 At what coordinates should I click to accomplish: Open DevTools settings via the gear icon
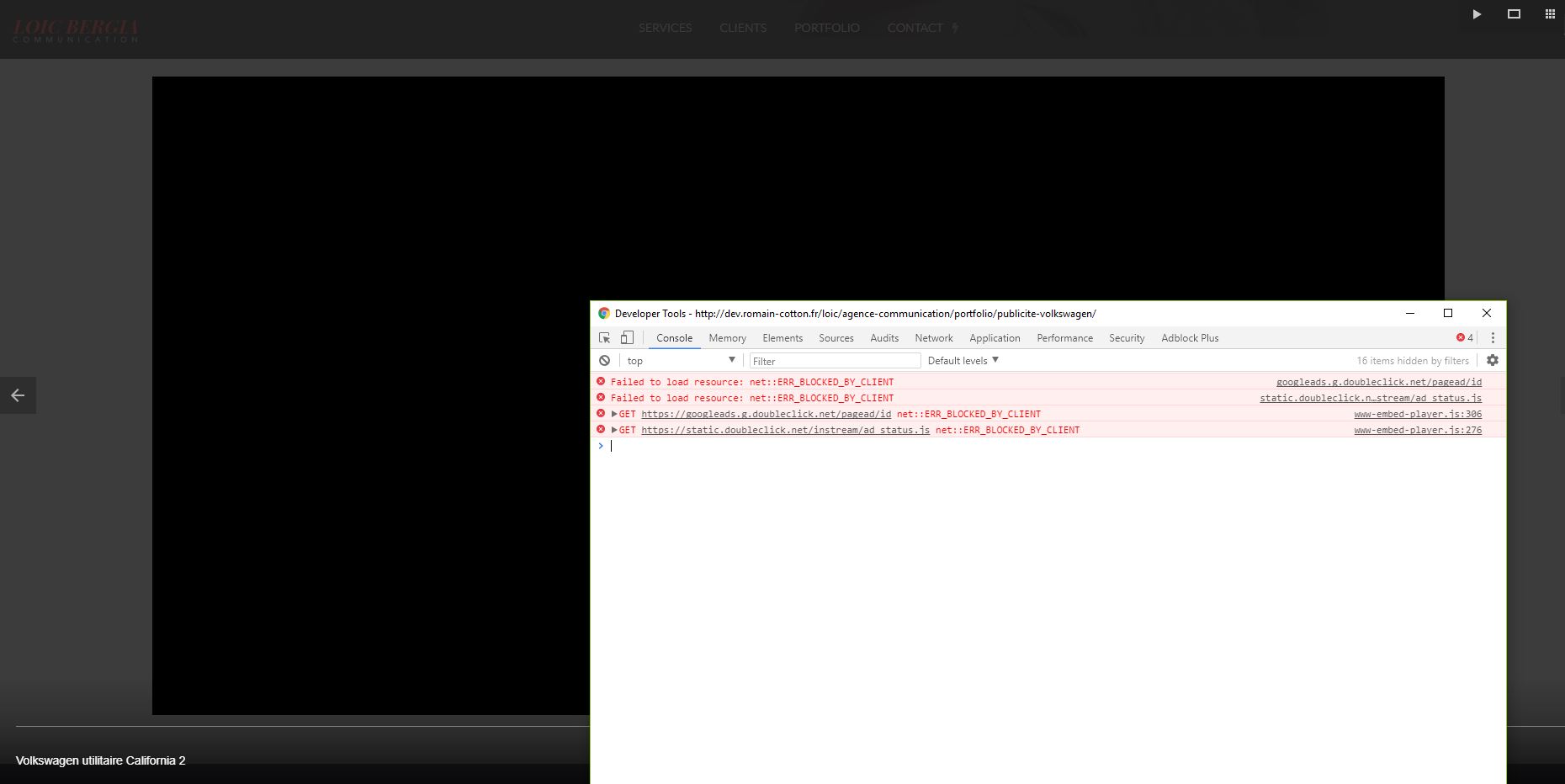coord(1492,360)
